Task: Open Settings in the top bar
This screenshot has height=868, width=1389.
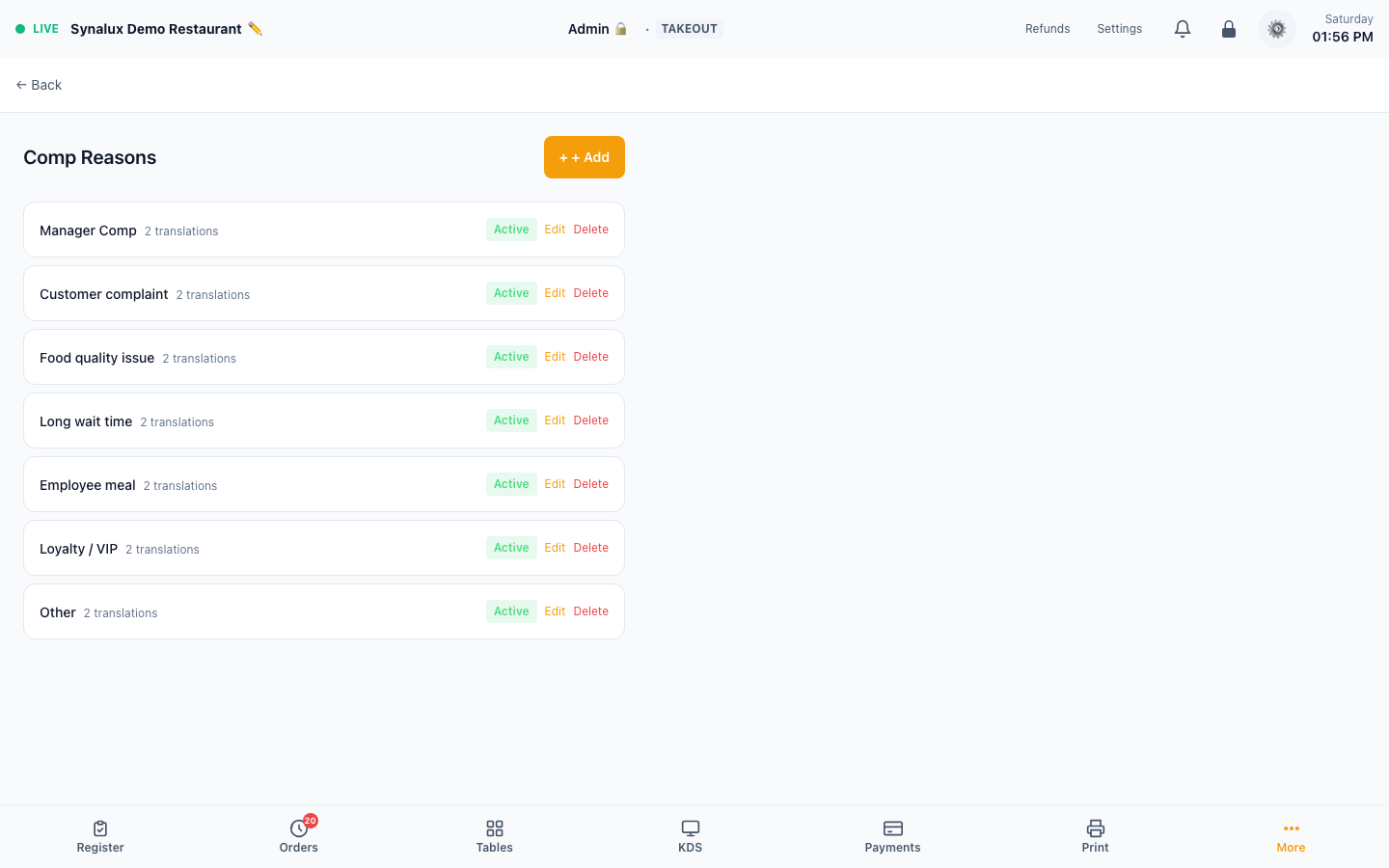Action: (x=1120, y=29)
